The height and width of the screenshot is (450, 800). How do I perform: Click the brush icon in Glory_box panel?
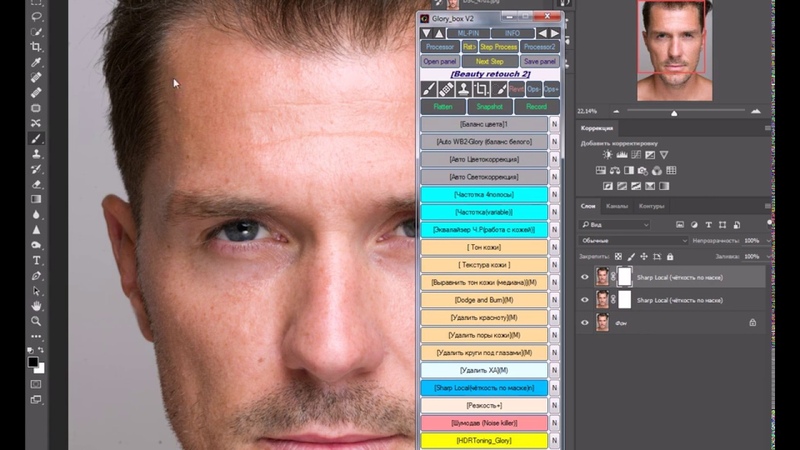tap(429, 89)
